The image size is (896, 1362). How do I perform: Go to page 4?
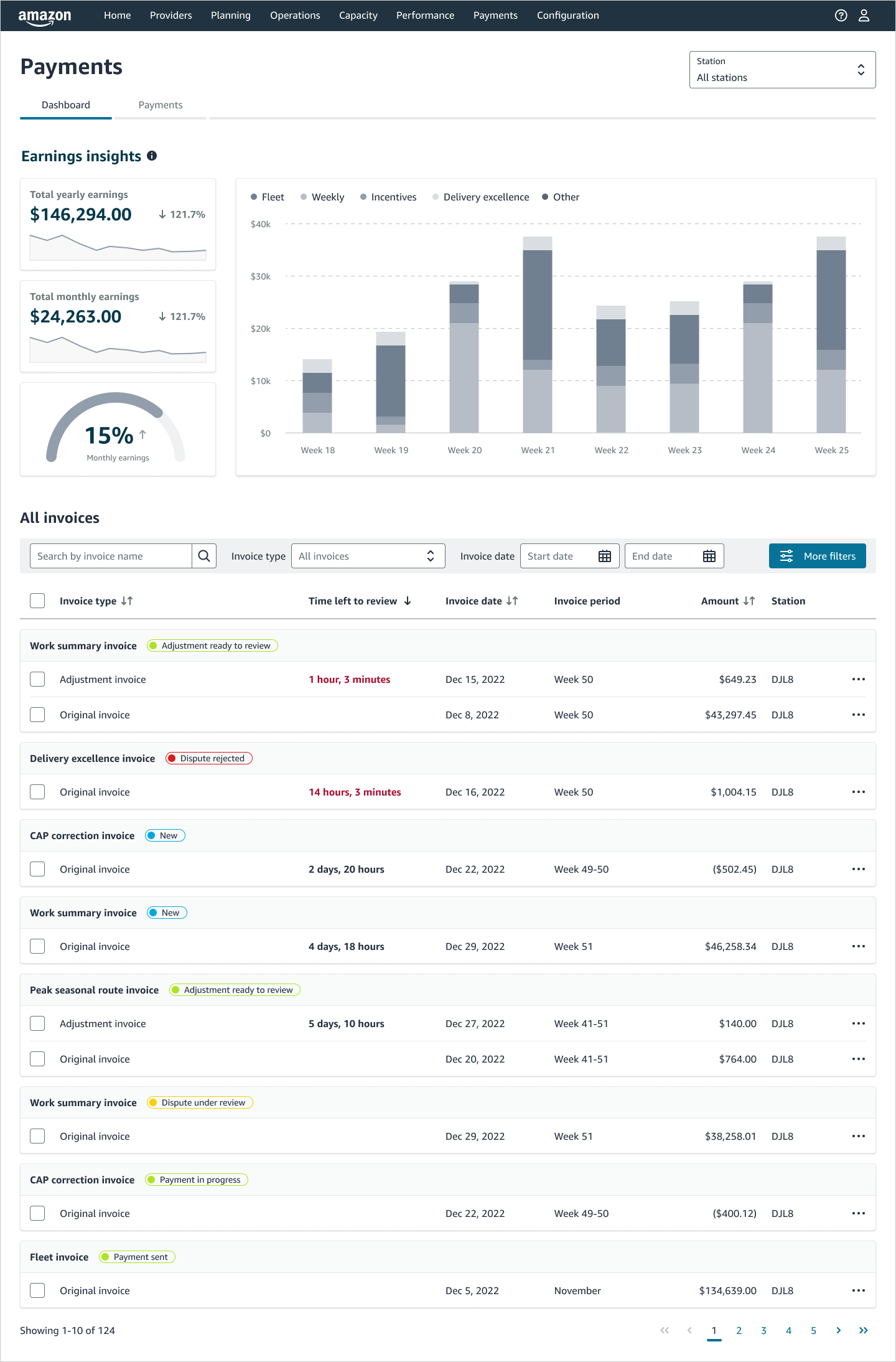pos(788,1330)
